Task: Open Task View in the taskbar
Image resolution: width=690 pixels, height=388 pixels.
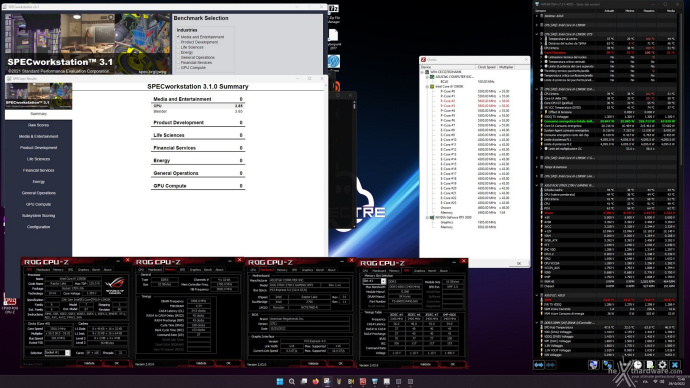Action: pyautogui.click(x=303, y=381)
